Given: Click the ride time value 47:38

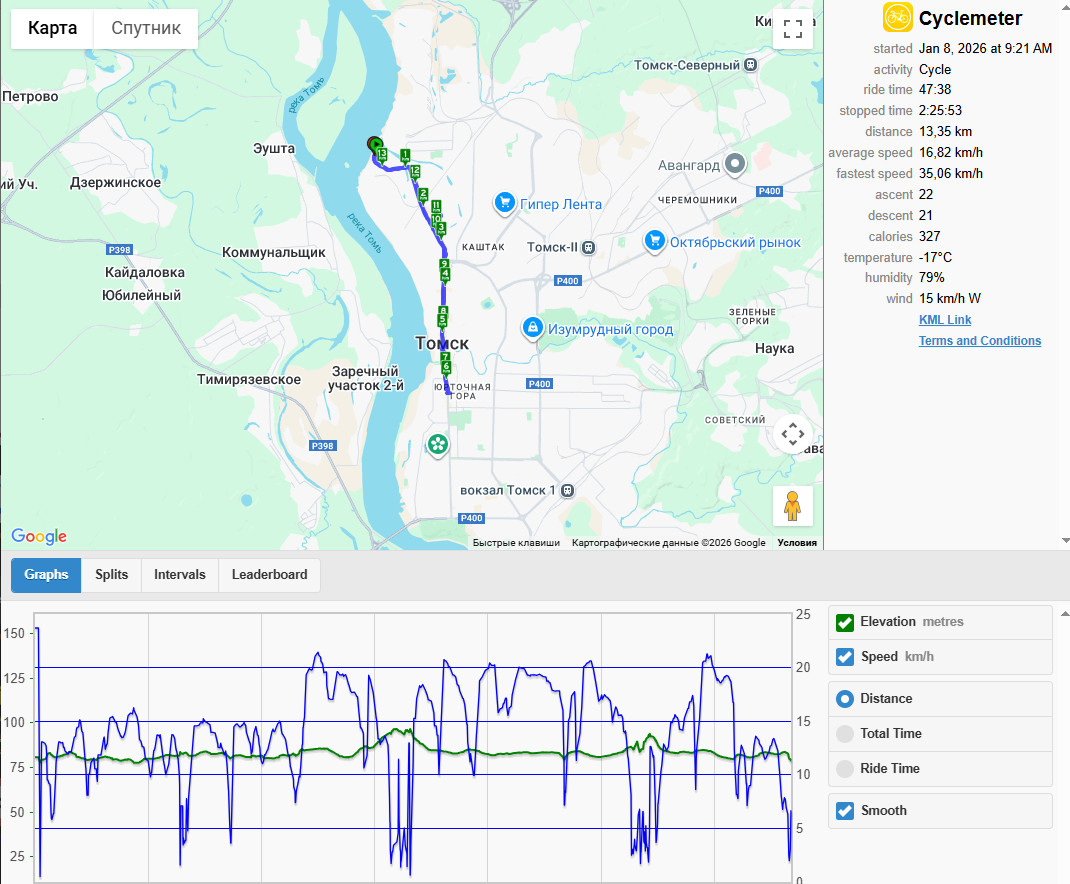Looking at the screenshot, I should 935,89.
